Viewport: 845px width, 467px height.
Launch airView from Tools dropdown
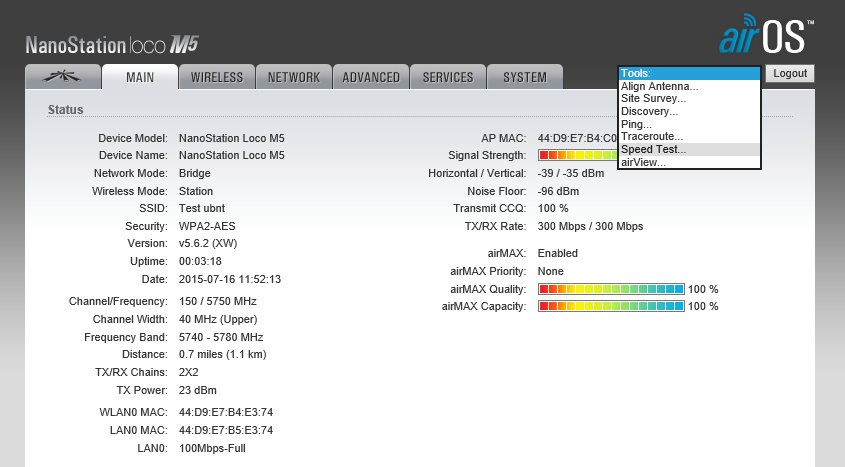point(644,162)
